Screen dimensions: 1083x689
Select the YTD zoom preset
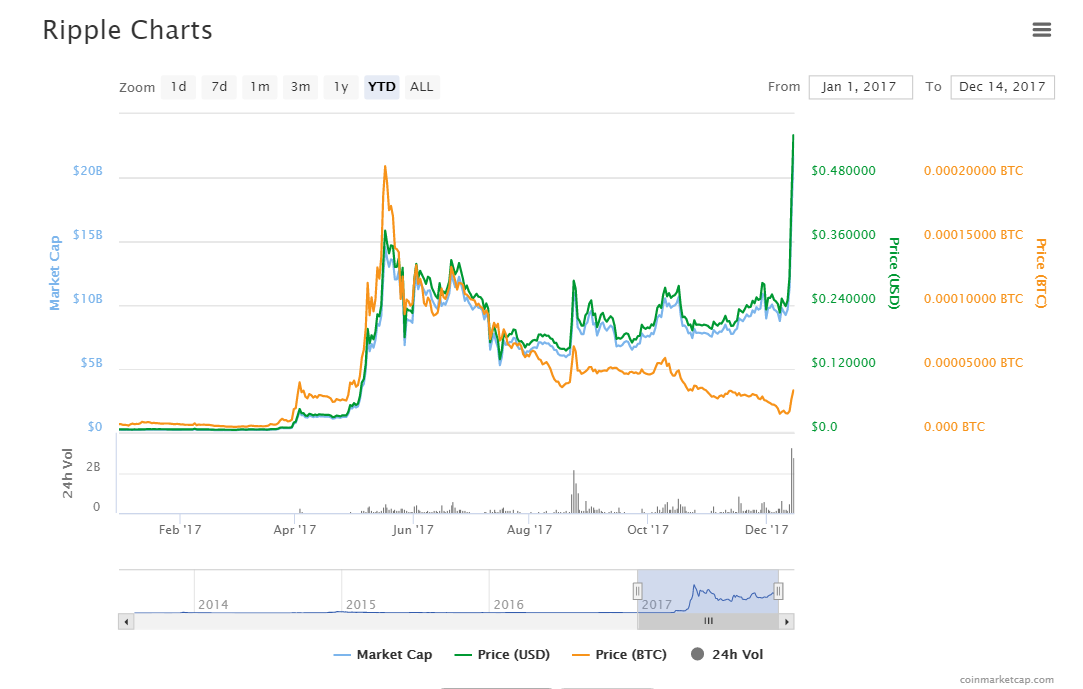(x=381, y=87)
